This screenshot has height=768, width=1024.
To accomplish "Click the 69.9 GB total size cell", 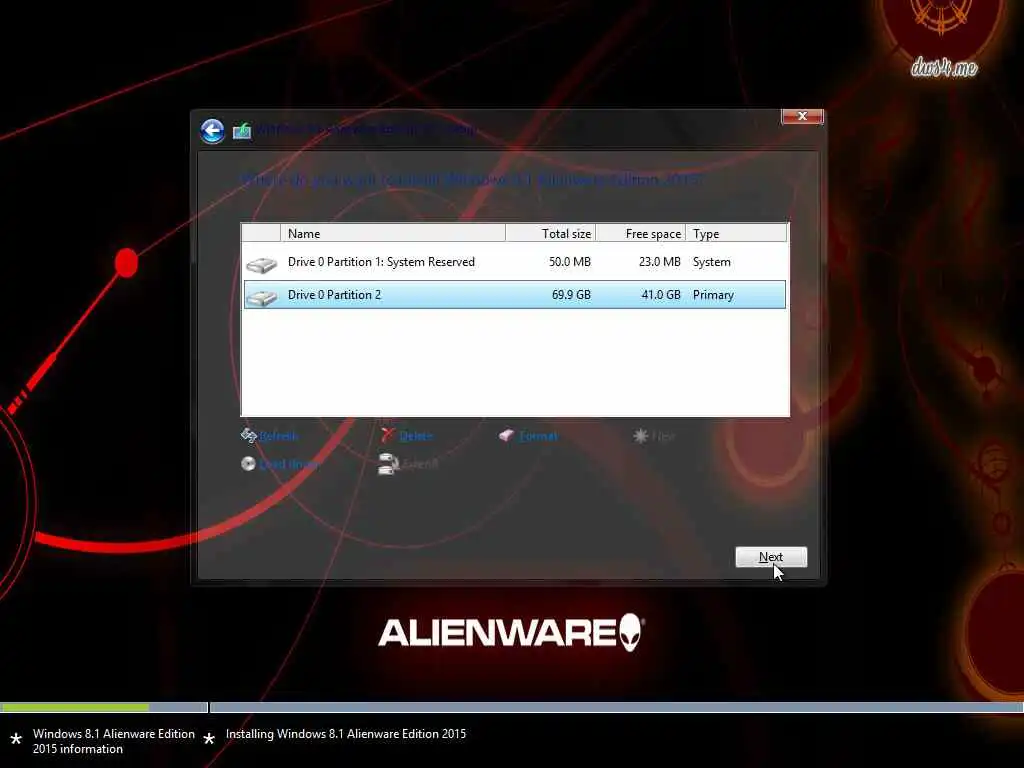I will click(x=571, y=295).
